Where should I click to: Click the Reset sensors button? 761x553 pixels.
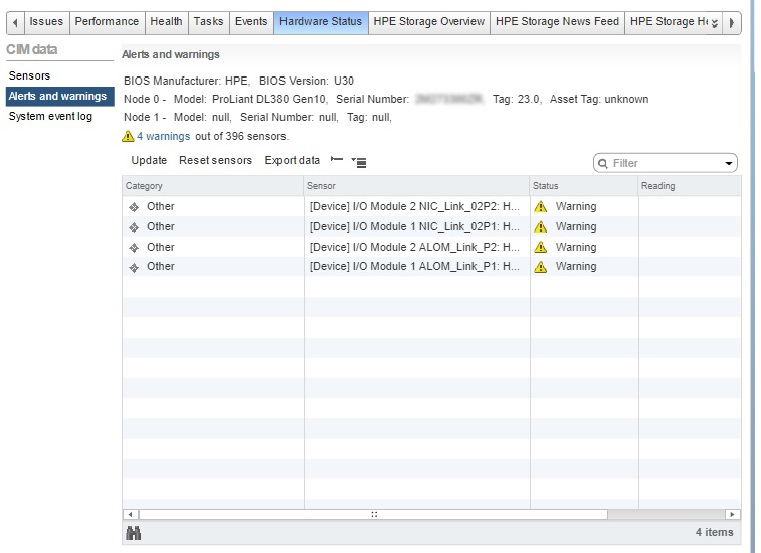click(x=215, y=160)
